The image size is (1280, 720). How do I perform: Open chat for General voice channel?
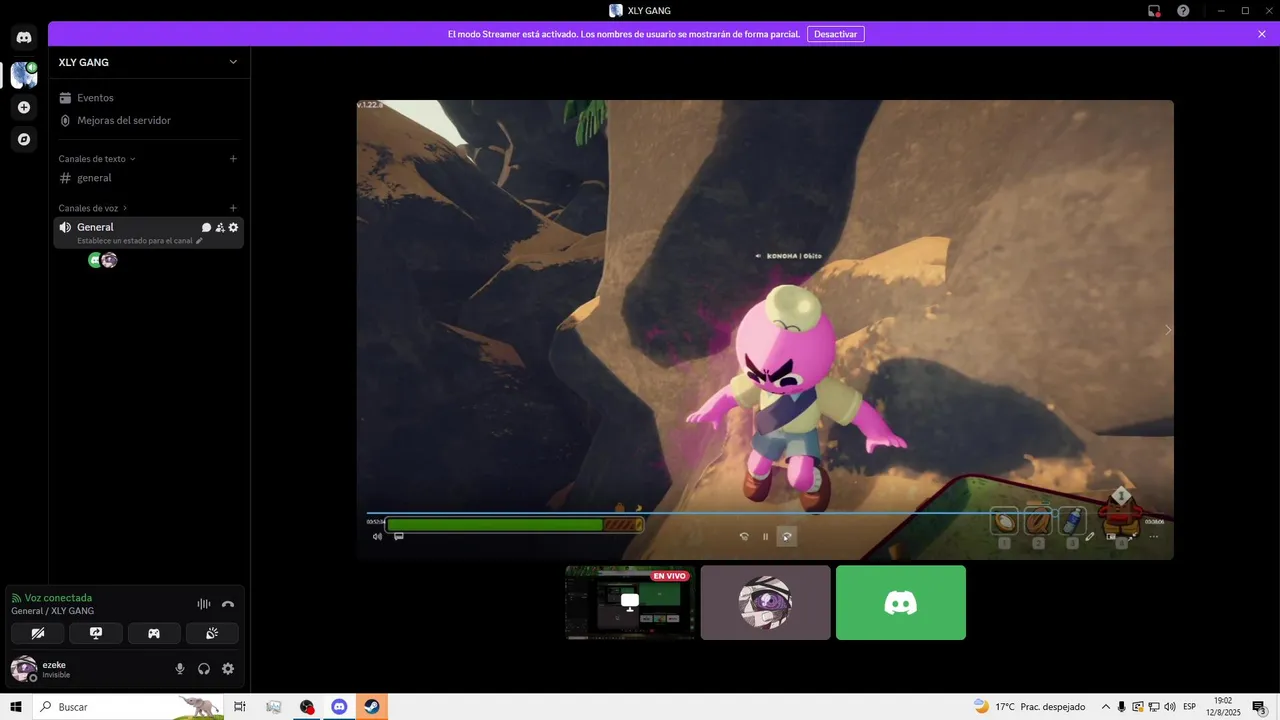(x=206, y=227)
